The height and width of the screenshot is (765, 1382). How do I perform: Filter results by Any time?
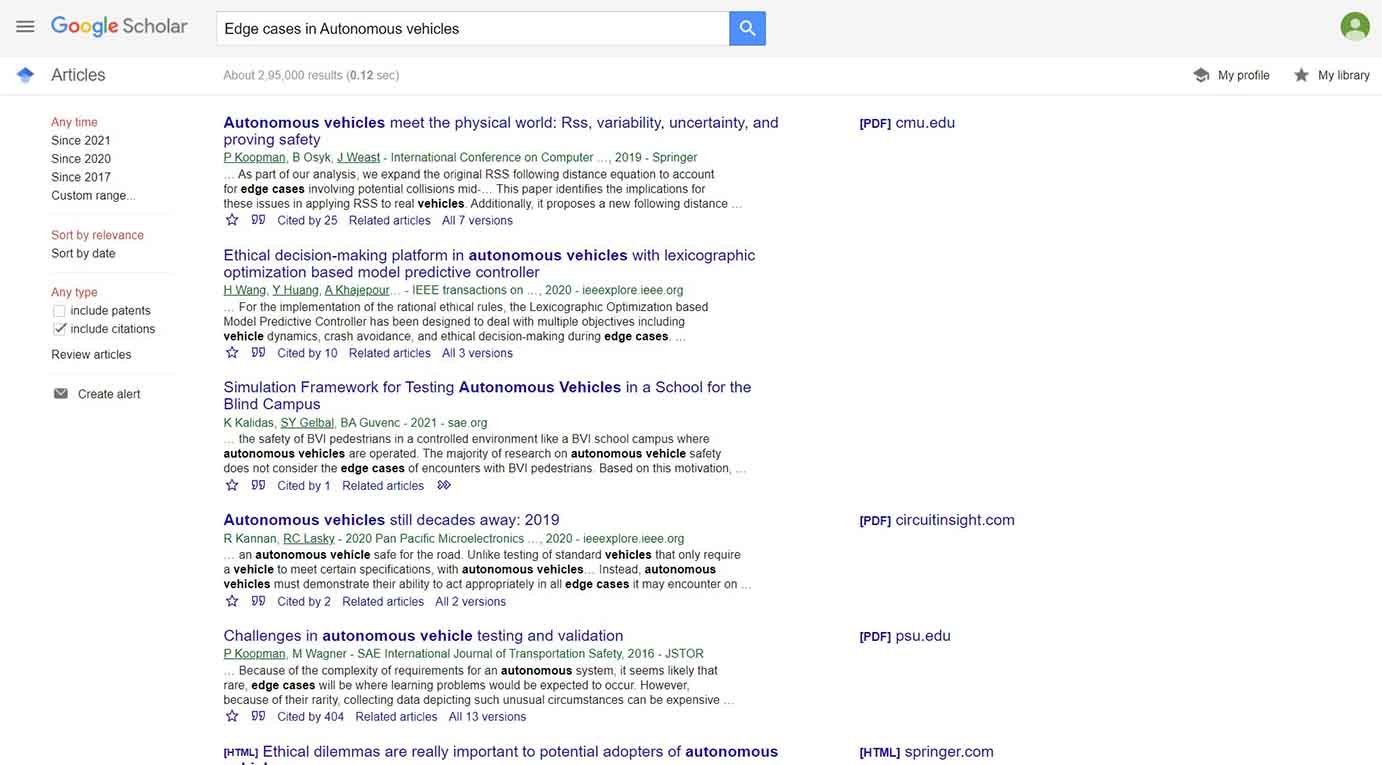tap(74, 122)
